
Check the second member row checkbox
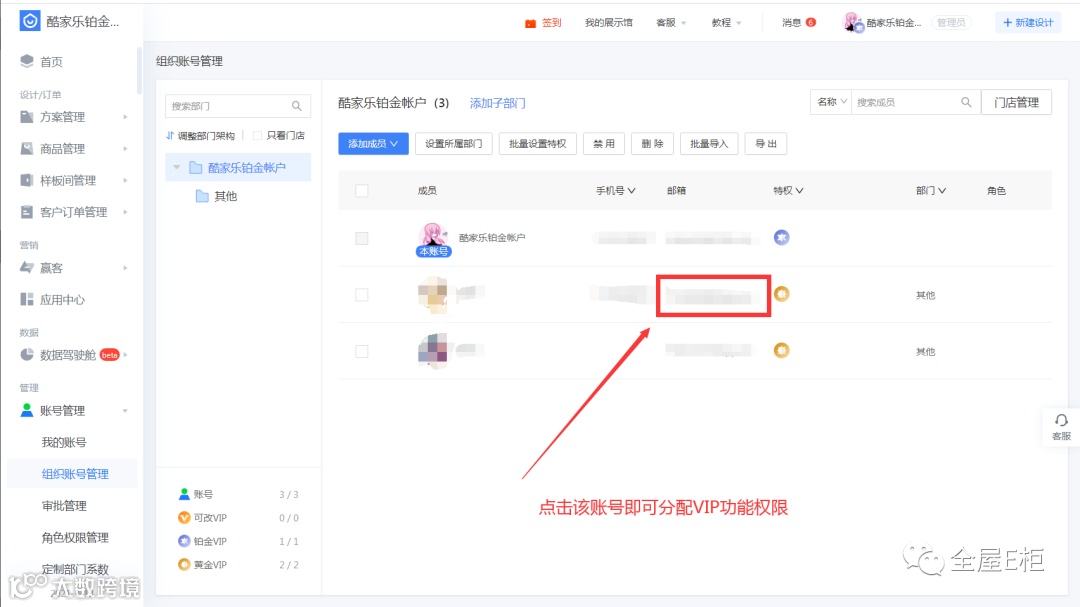(362, 295)
